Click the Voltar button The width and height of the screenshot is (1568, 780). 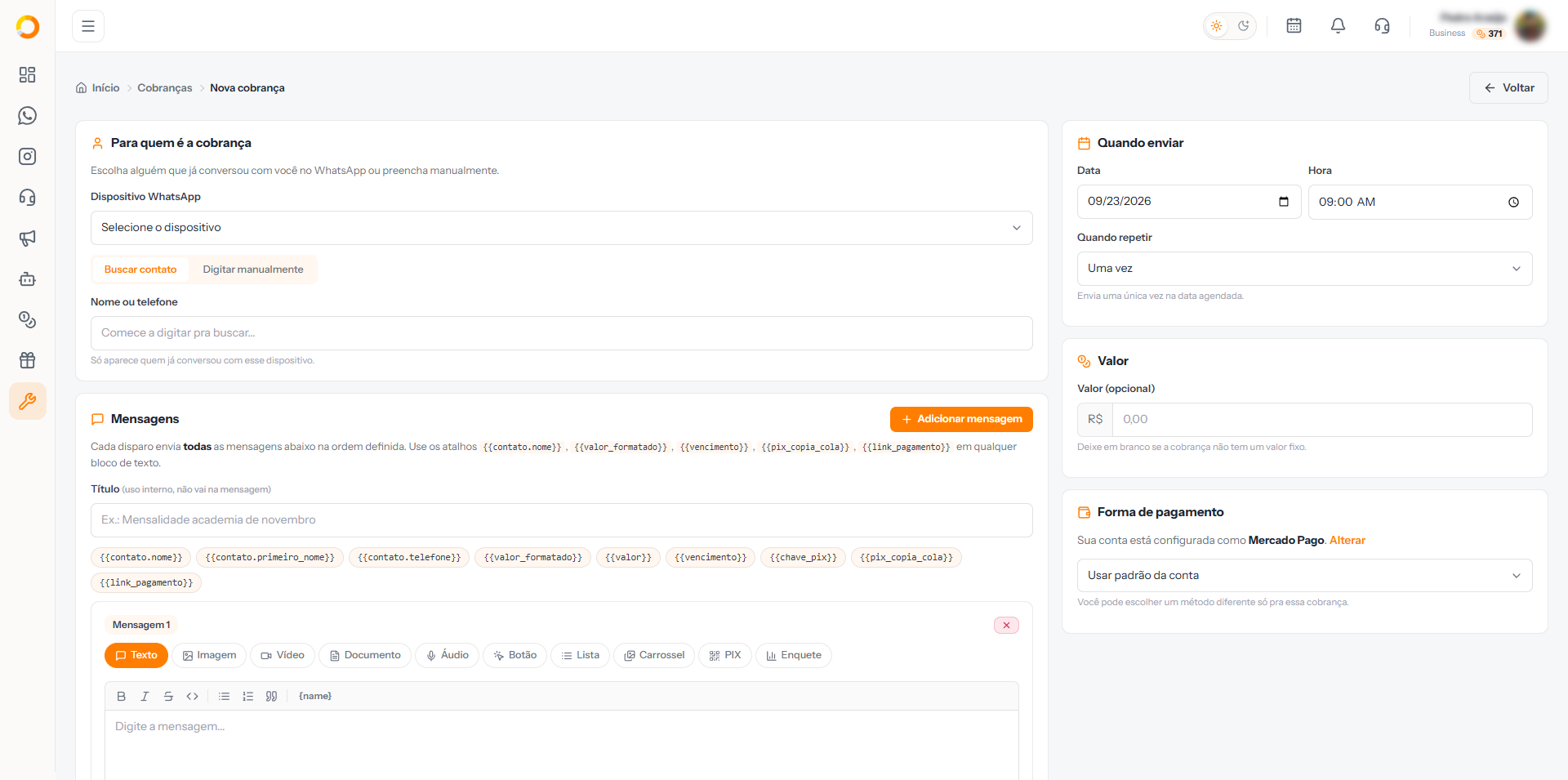1508,88
